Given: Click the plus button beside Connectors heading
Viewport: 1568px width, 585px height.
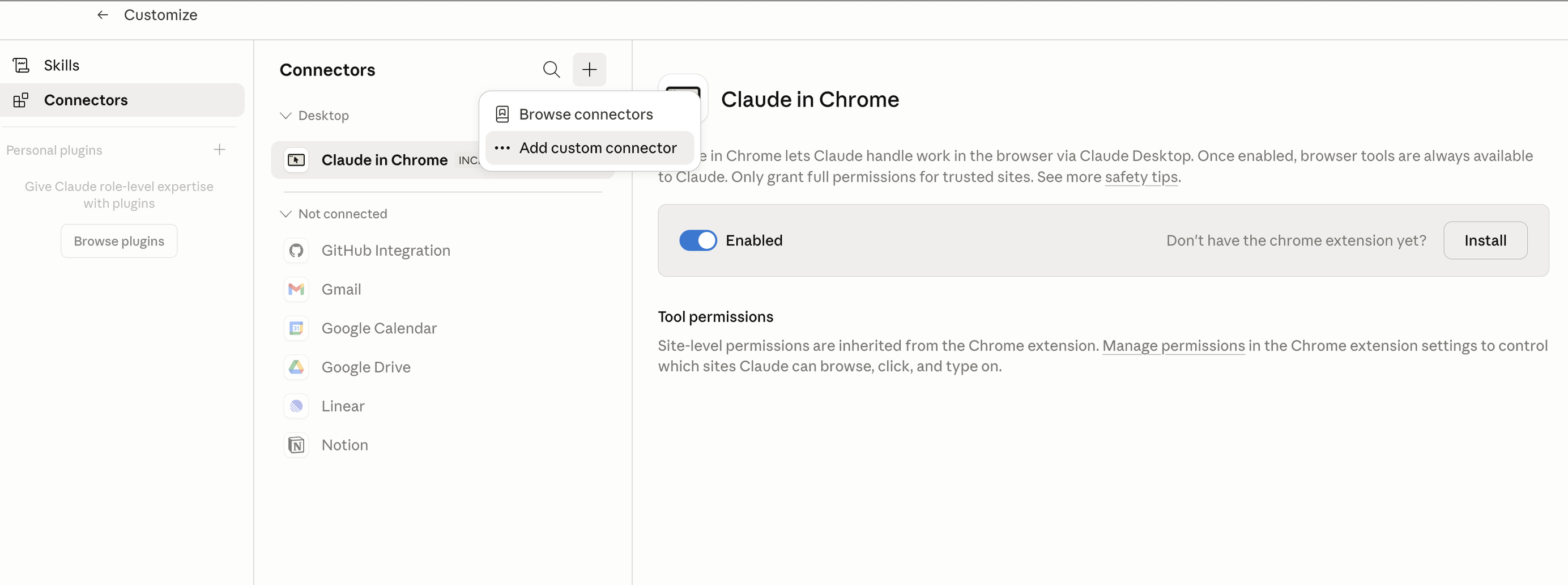Looking at the screenshot, I should pyautogui.click(x=589, y=70).
